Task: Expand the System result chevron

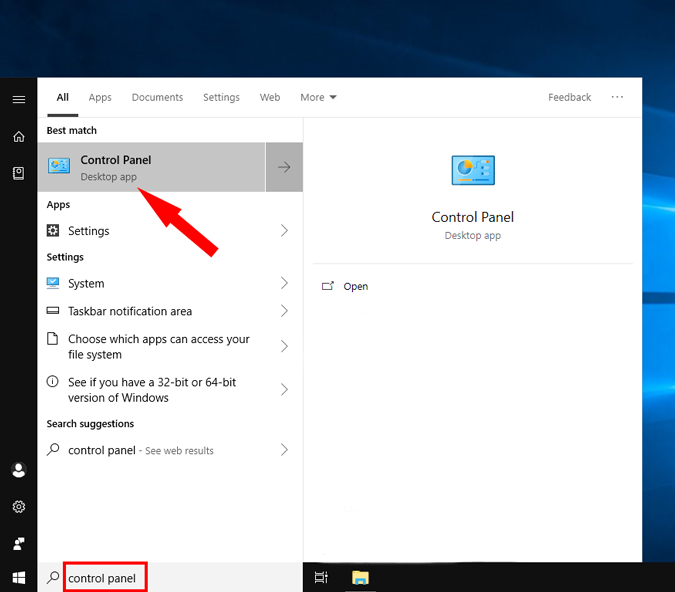Action: [x=284, y=283]
